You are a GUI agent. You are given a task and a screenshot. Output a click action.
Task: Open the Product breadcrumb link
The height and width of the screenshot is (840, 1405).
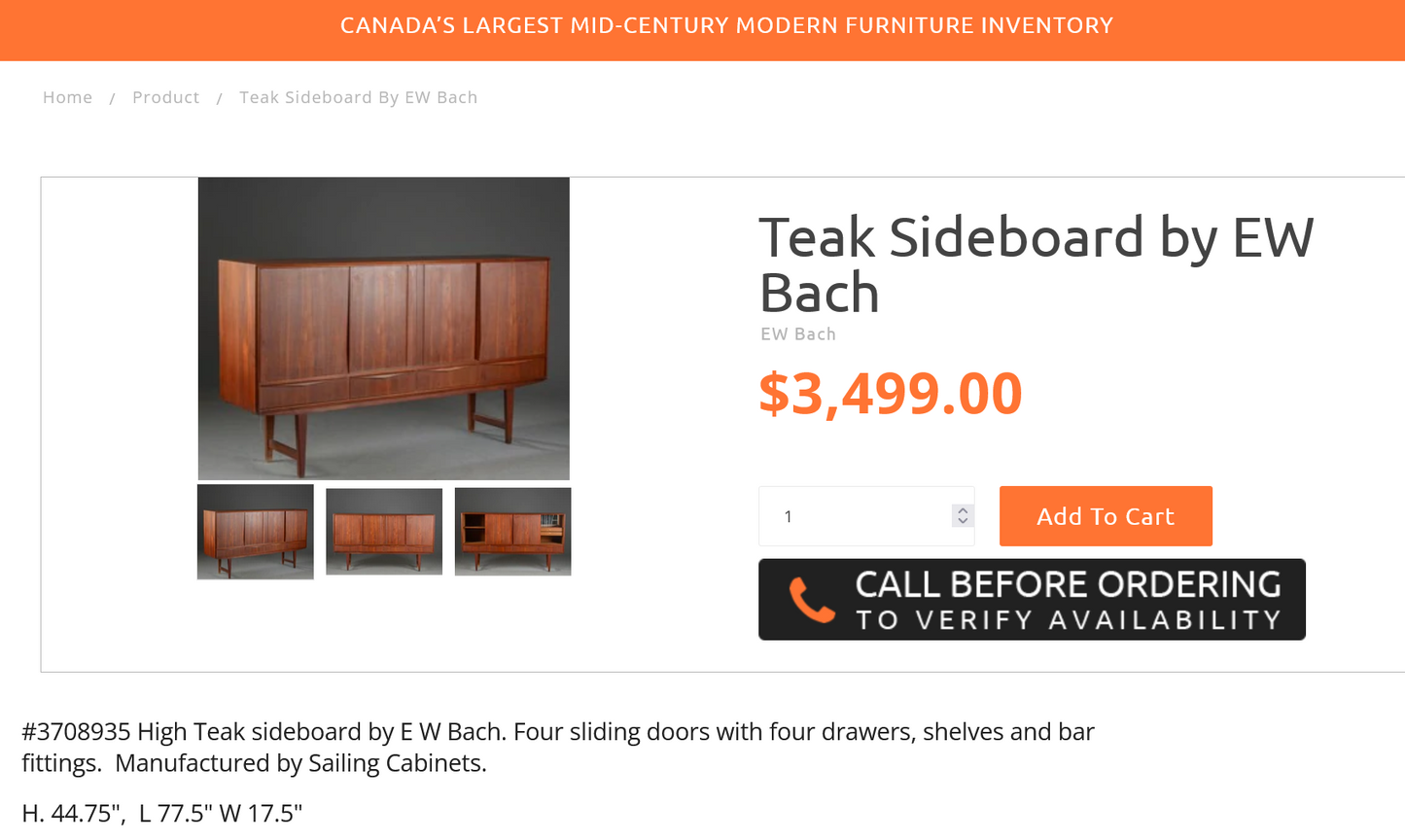(x=165, y=96)
